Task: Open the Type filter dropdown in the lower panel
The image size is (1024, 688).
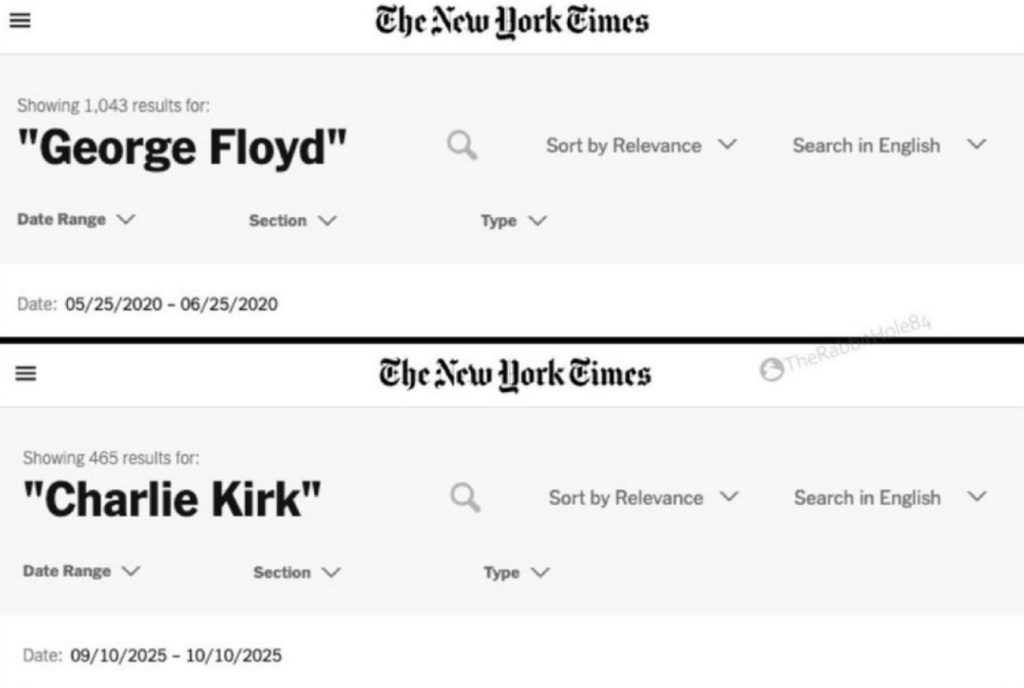Action: click(x=516, y=572)
